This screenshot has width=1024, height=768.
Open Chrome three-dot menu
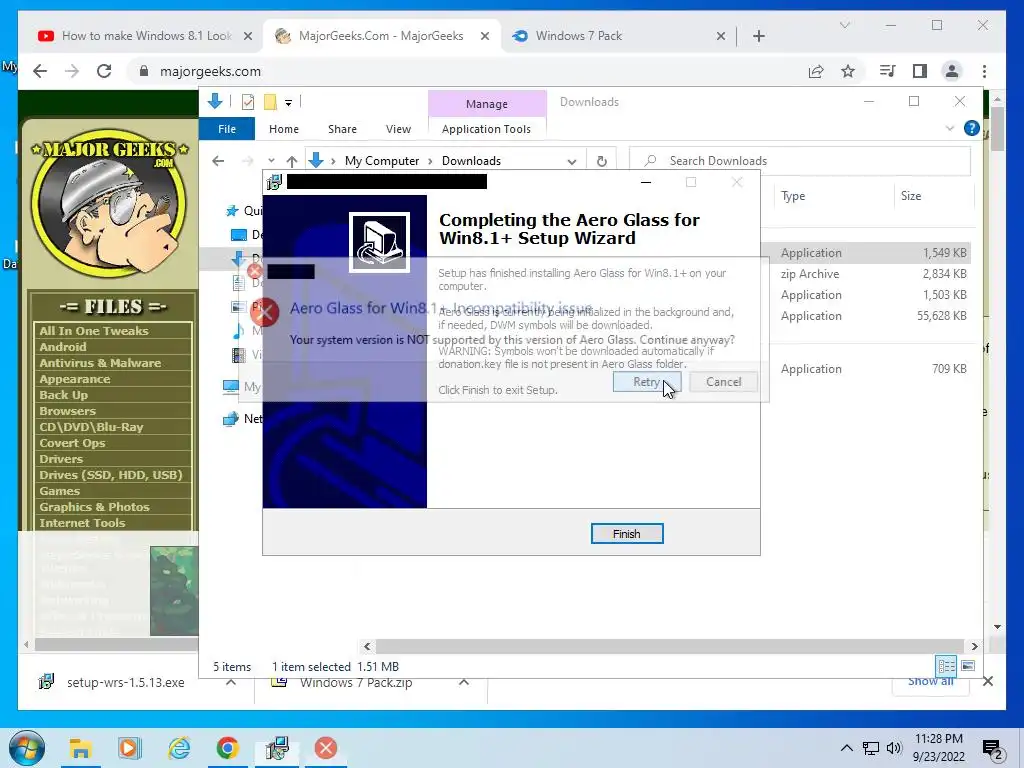pos(984,71)
